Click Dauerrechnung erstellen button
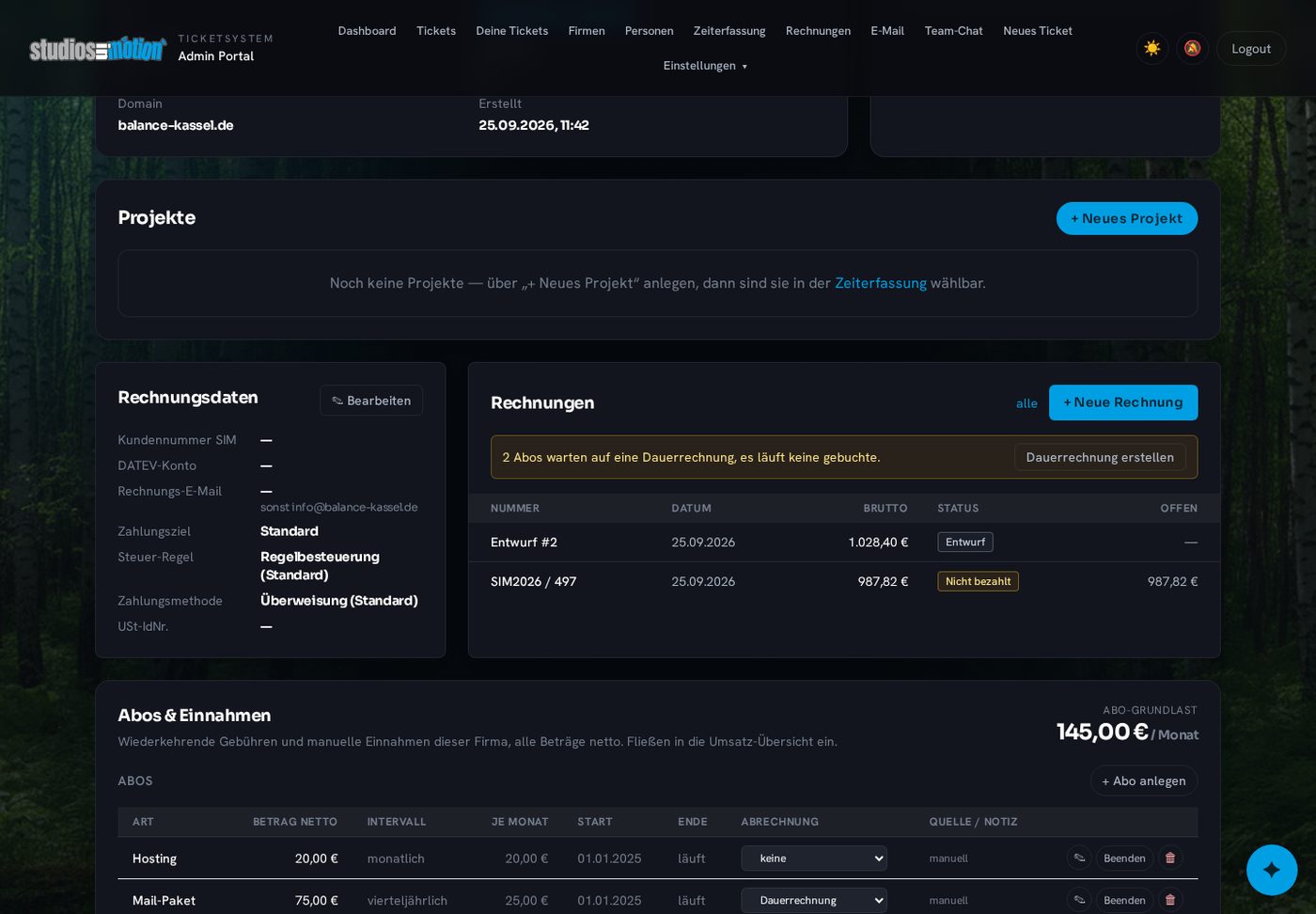 pyautogui.click(x=1100, y=457)
